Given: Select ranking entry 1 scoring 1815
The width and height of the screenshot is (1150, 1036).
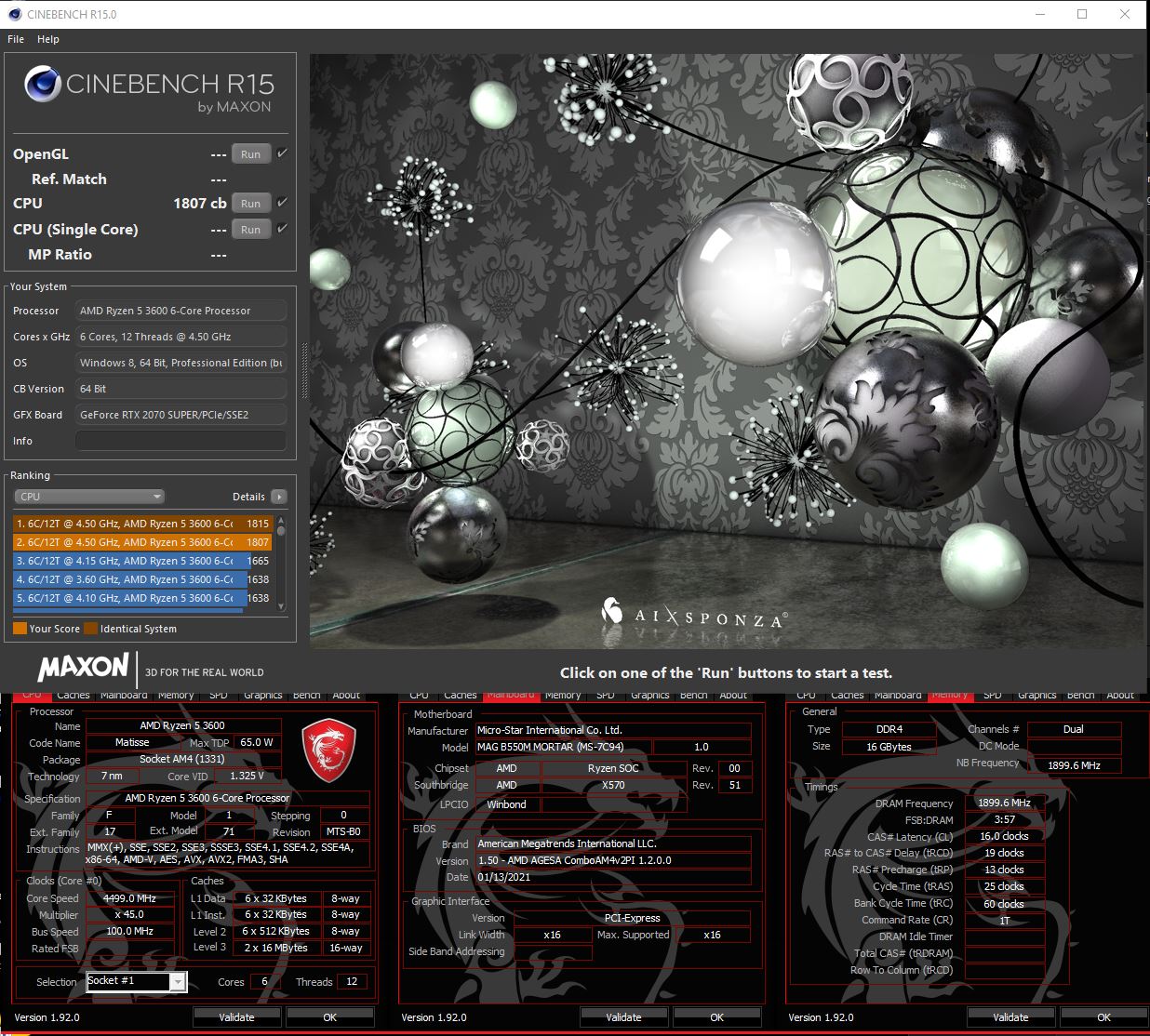Looking at the screenshot, I should coord(142,524).
